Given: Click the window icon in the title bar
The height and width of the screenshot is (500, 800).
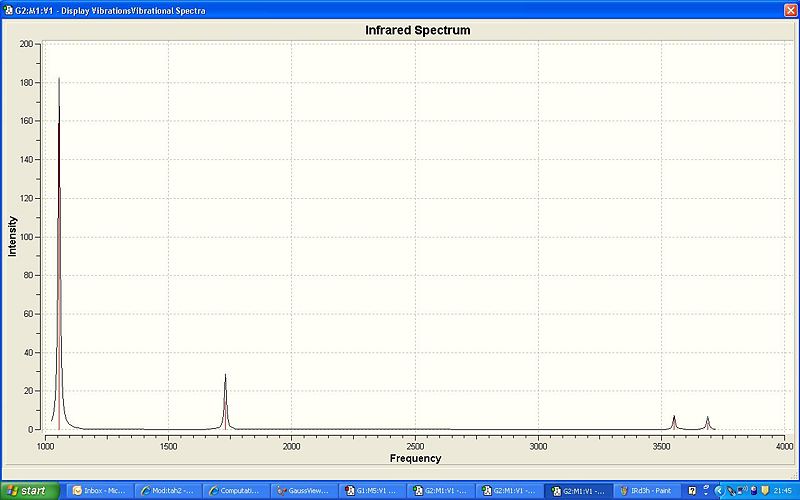Looking at the screenshot, I should 8,10.
